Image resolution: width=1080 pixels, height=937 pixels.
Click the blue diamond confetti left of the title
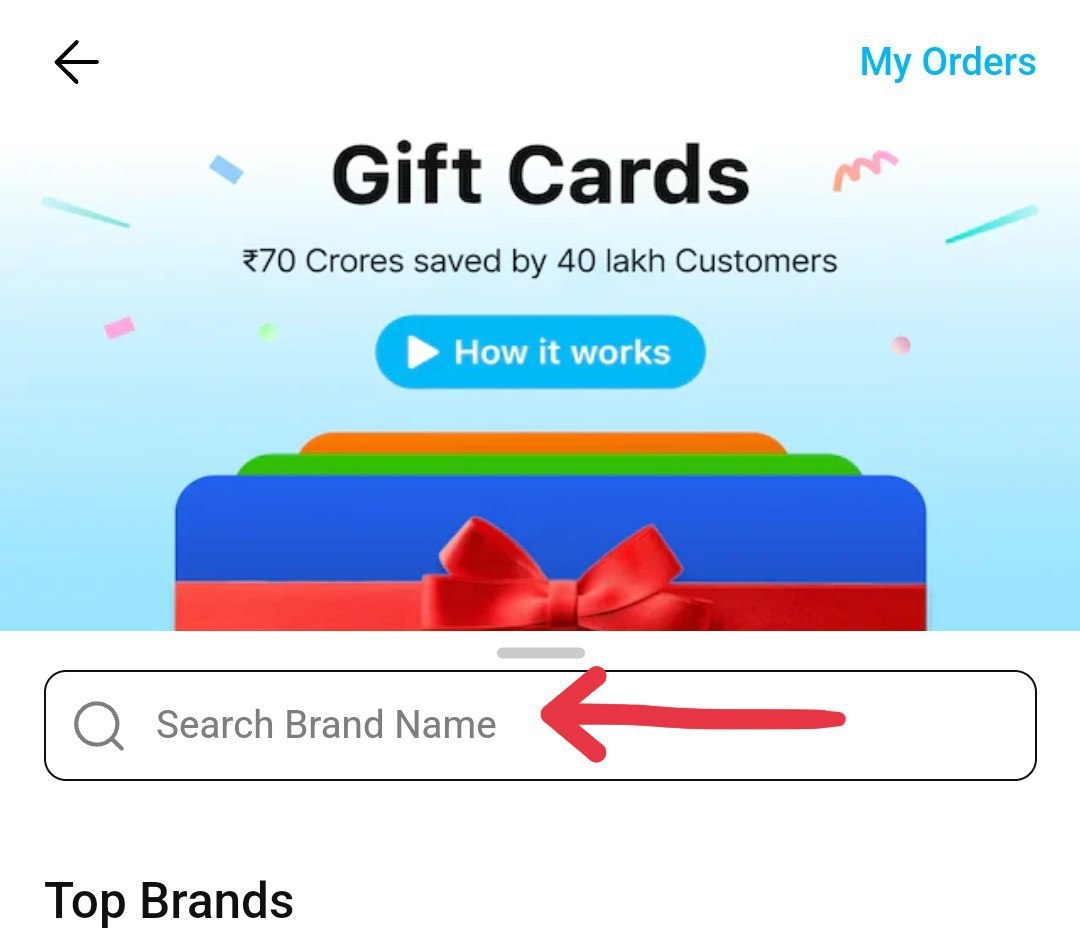(227, 169)
